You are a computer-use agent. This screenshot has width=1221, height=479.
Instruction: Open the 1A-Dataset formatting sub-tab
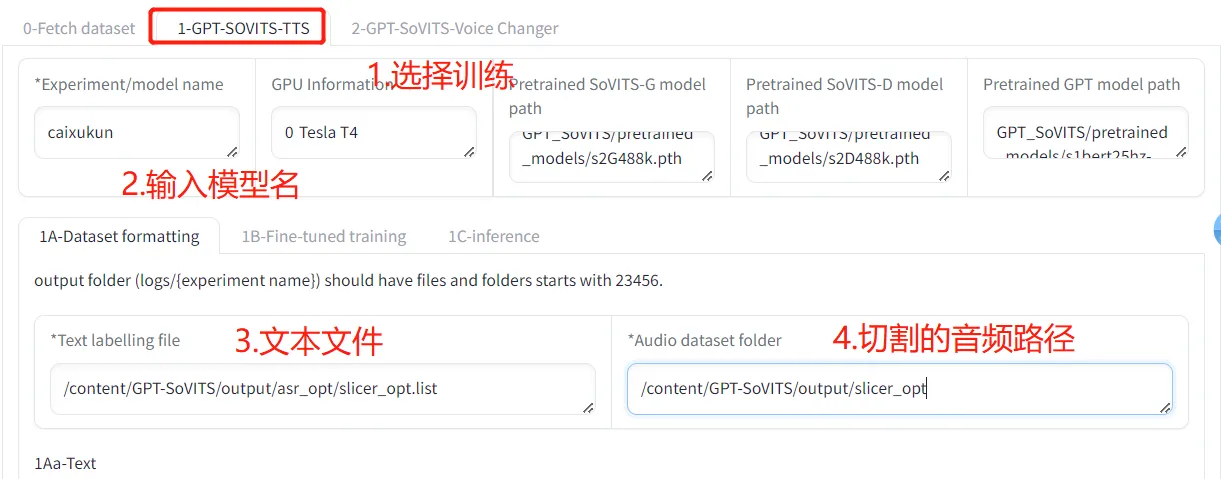point(119,236)
